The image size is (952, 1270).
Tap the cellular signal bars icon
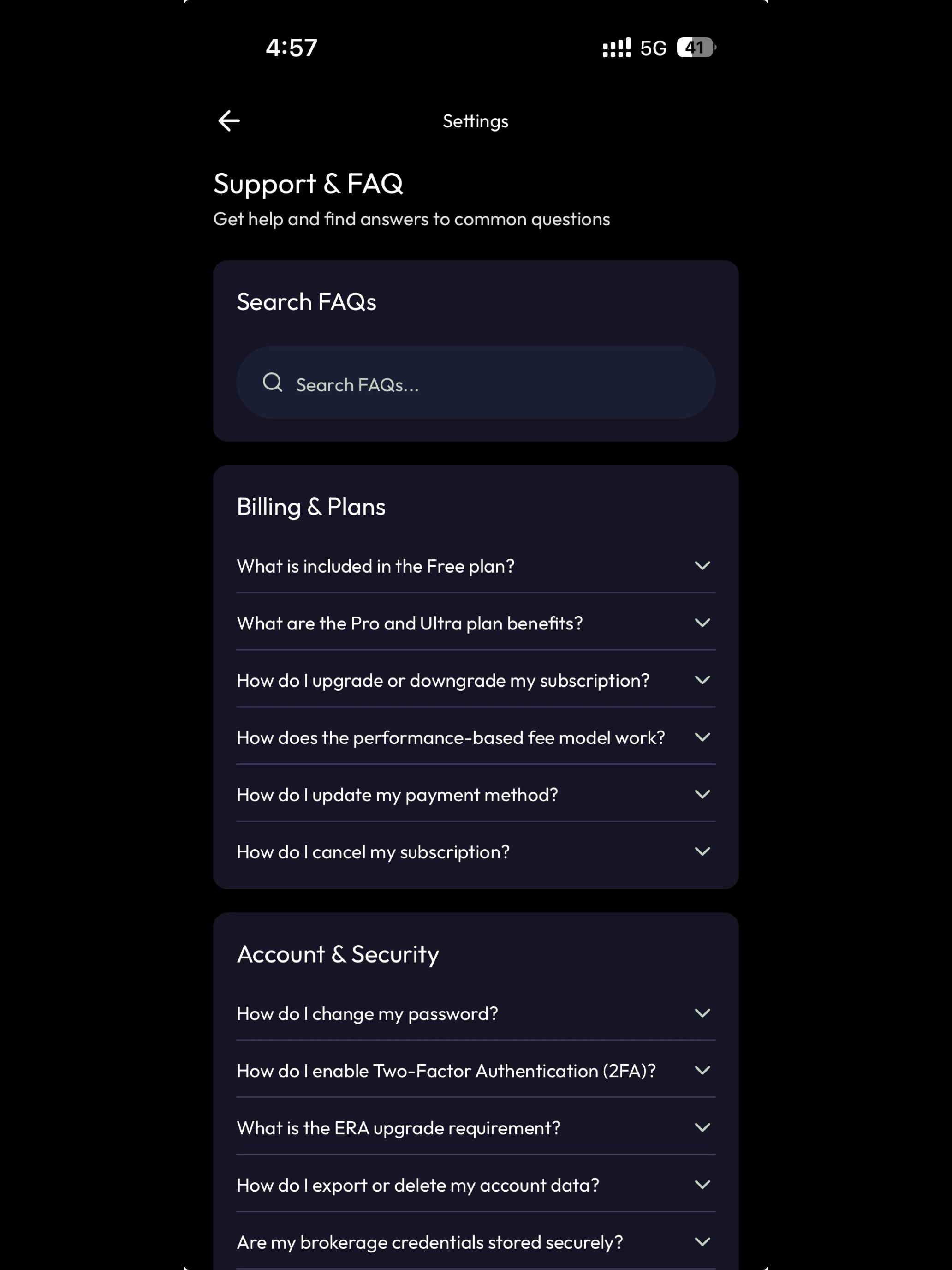[616, 48]
